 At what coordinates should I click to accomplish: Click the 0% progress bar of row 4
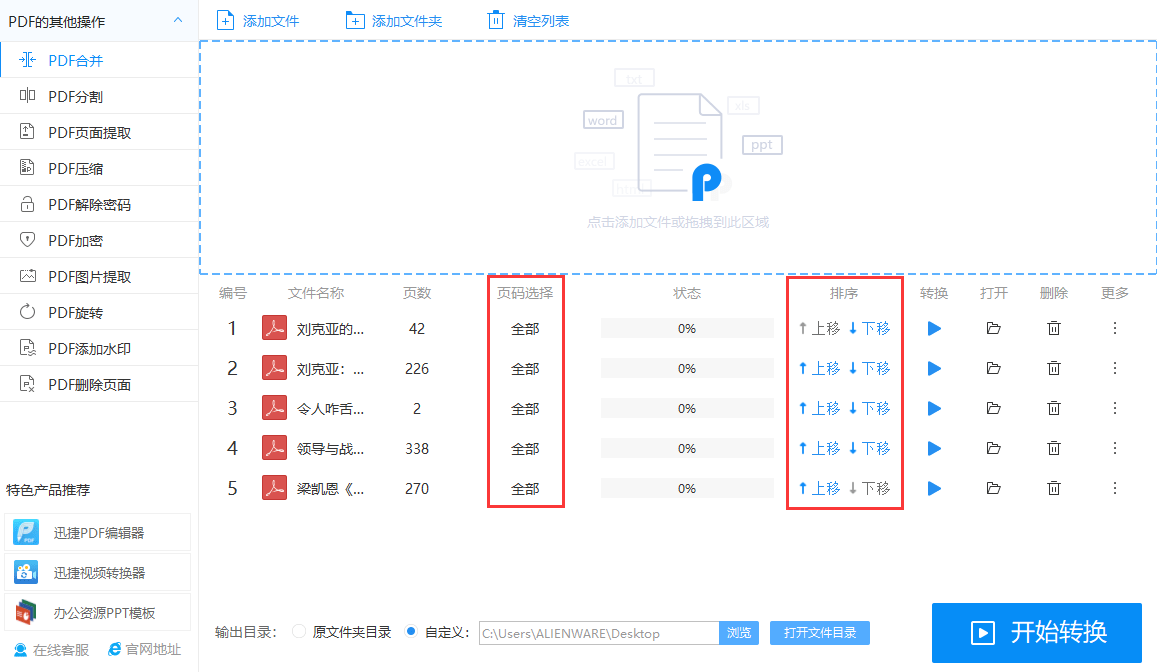(x=687, y=448)
